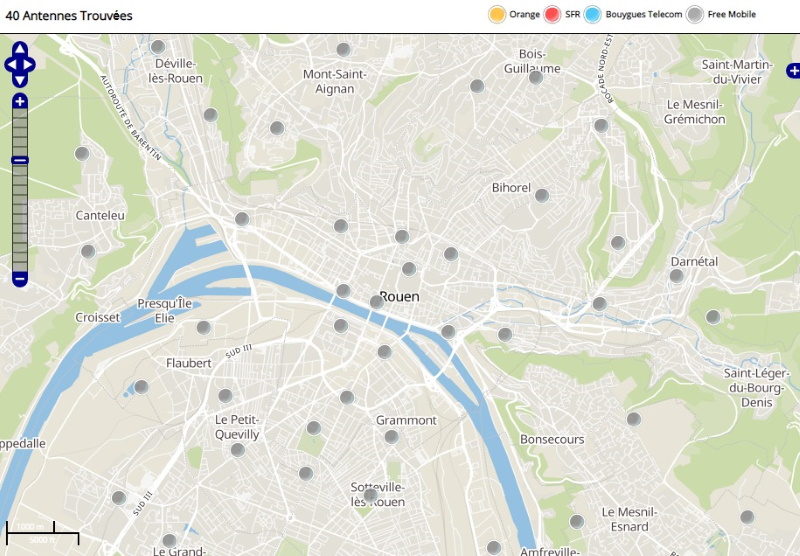Click the zoom slider handle
The image size is (800, 556).
(20, 160)
